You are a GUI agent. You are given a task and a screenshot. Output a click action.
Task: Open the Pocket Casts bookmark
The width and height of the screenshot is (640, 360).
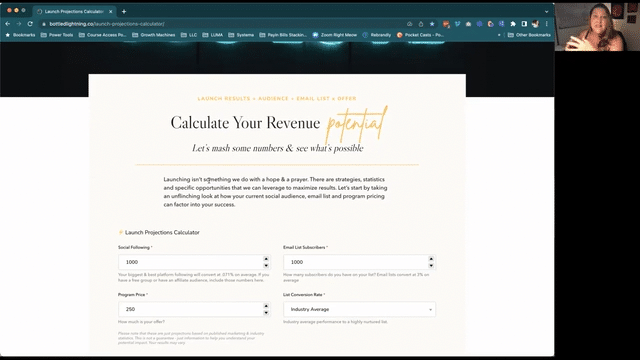pos(420,35)
